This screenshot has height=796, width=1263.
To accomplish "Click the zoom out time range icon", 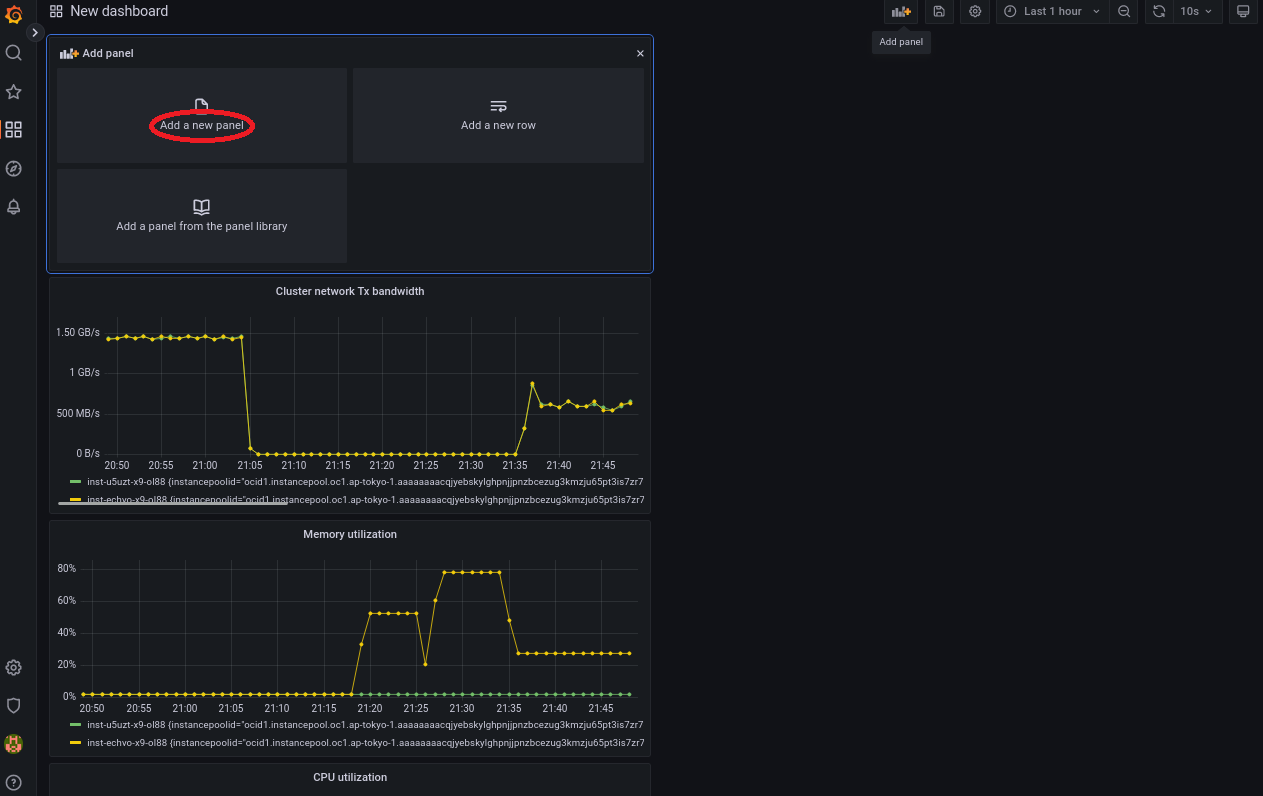I will point(1124,12).
